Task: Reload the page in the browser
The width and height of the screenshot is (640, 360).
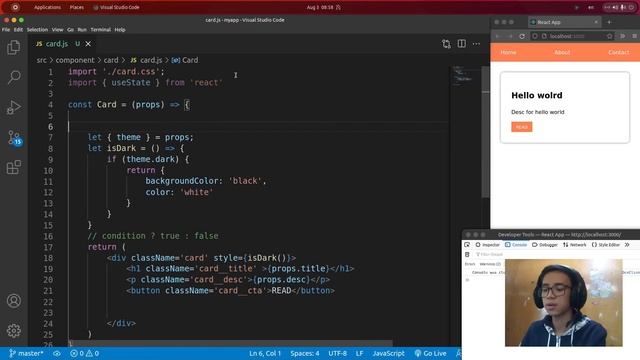Action: coord(522,36)
